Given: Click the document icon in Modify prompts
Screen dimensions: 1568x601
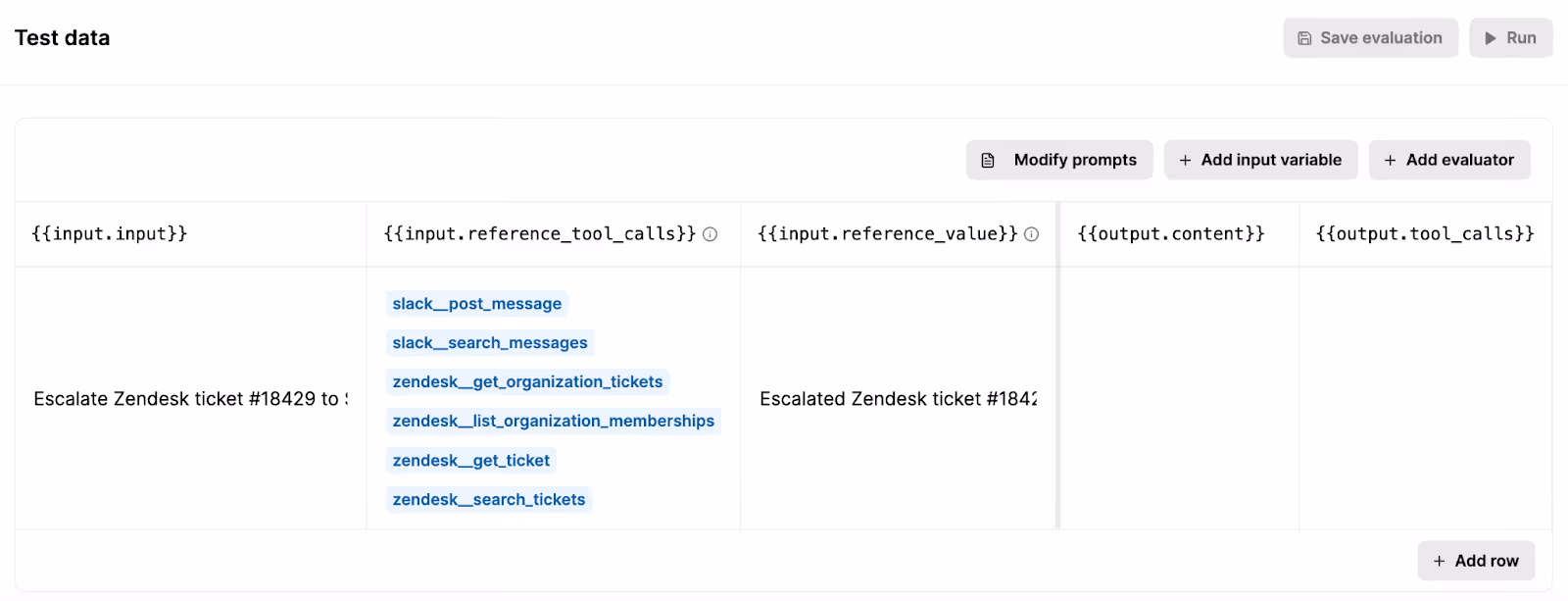Looking at the screenshot, I should [x=988, y=160].
